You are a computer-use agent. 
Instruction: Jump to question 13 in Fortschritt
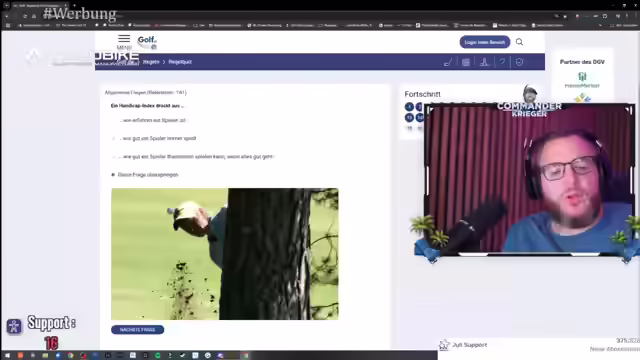click(409, 118)
